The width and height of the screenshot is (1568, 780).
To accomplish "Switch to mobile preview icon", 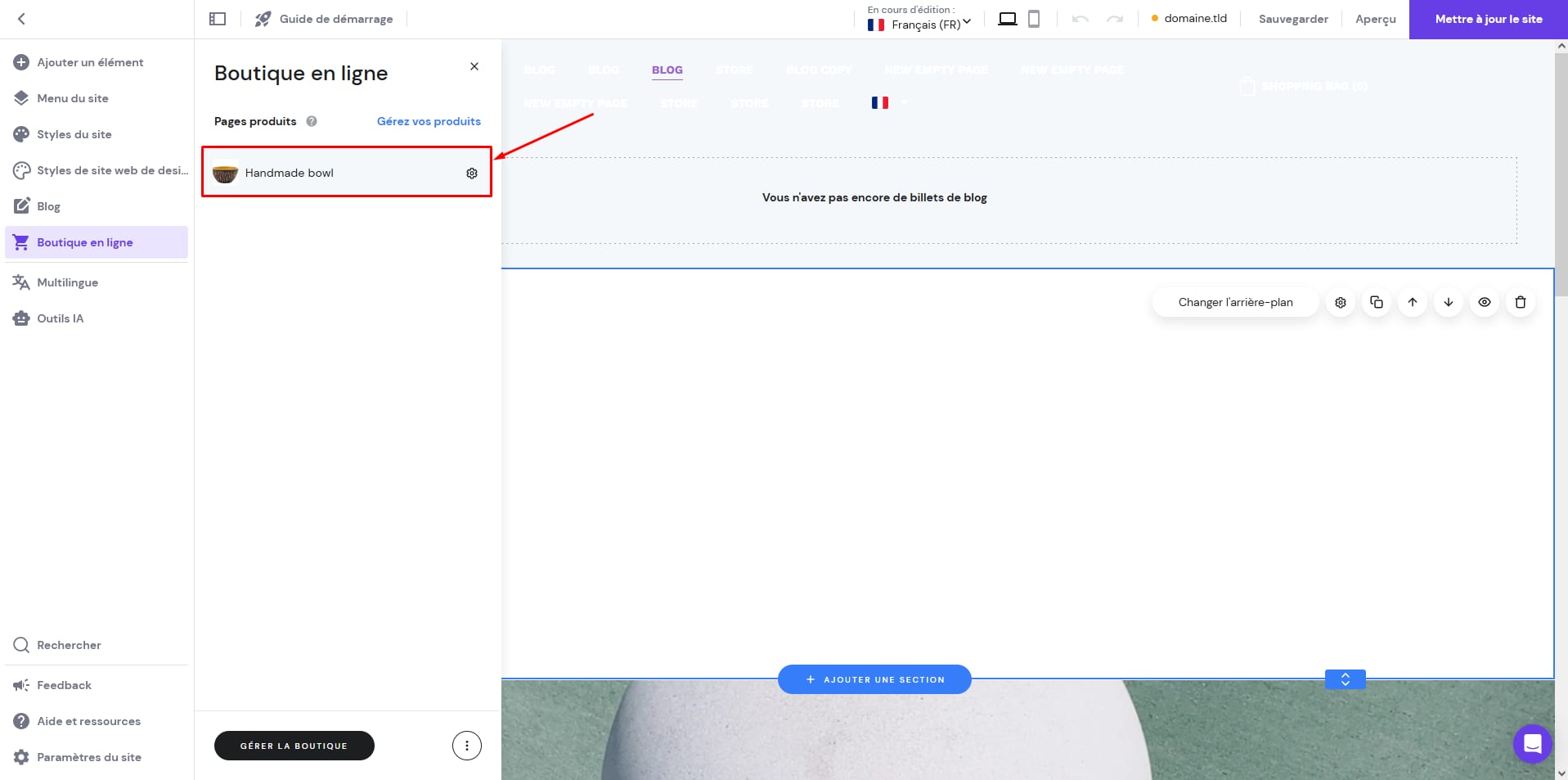I will [x=1034, y=19].
